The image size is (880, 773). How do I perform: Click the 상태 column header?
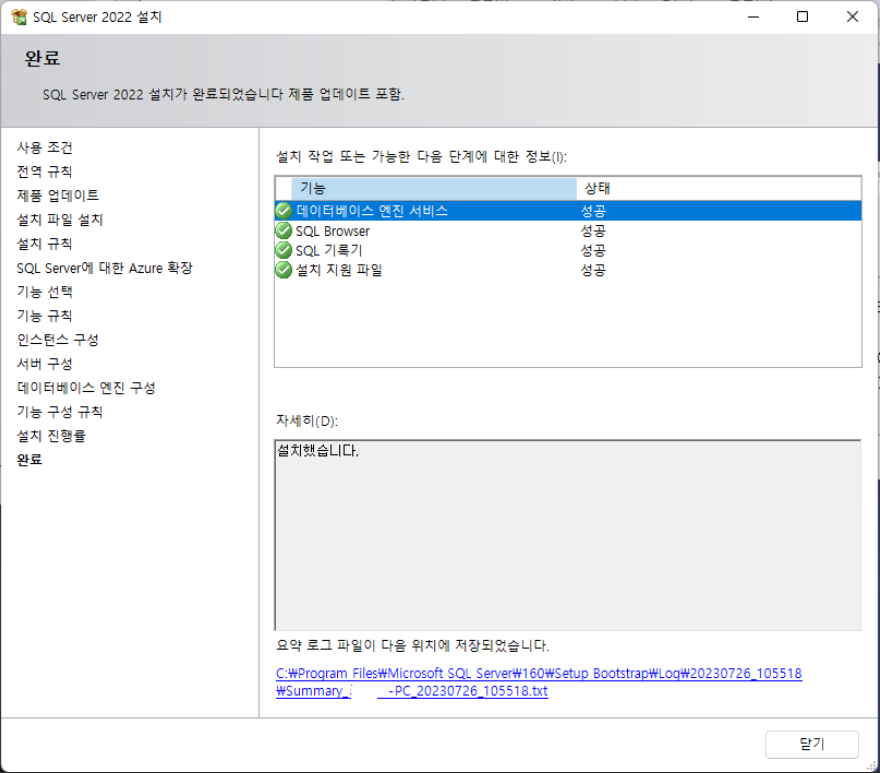(x=718, y=189)
